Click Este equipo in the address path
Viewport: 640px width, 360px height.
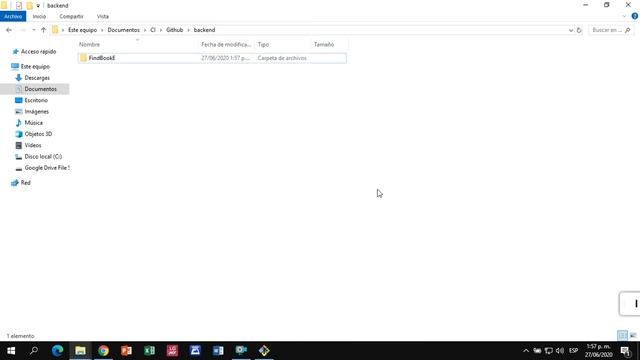(82, 30)
